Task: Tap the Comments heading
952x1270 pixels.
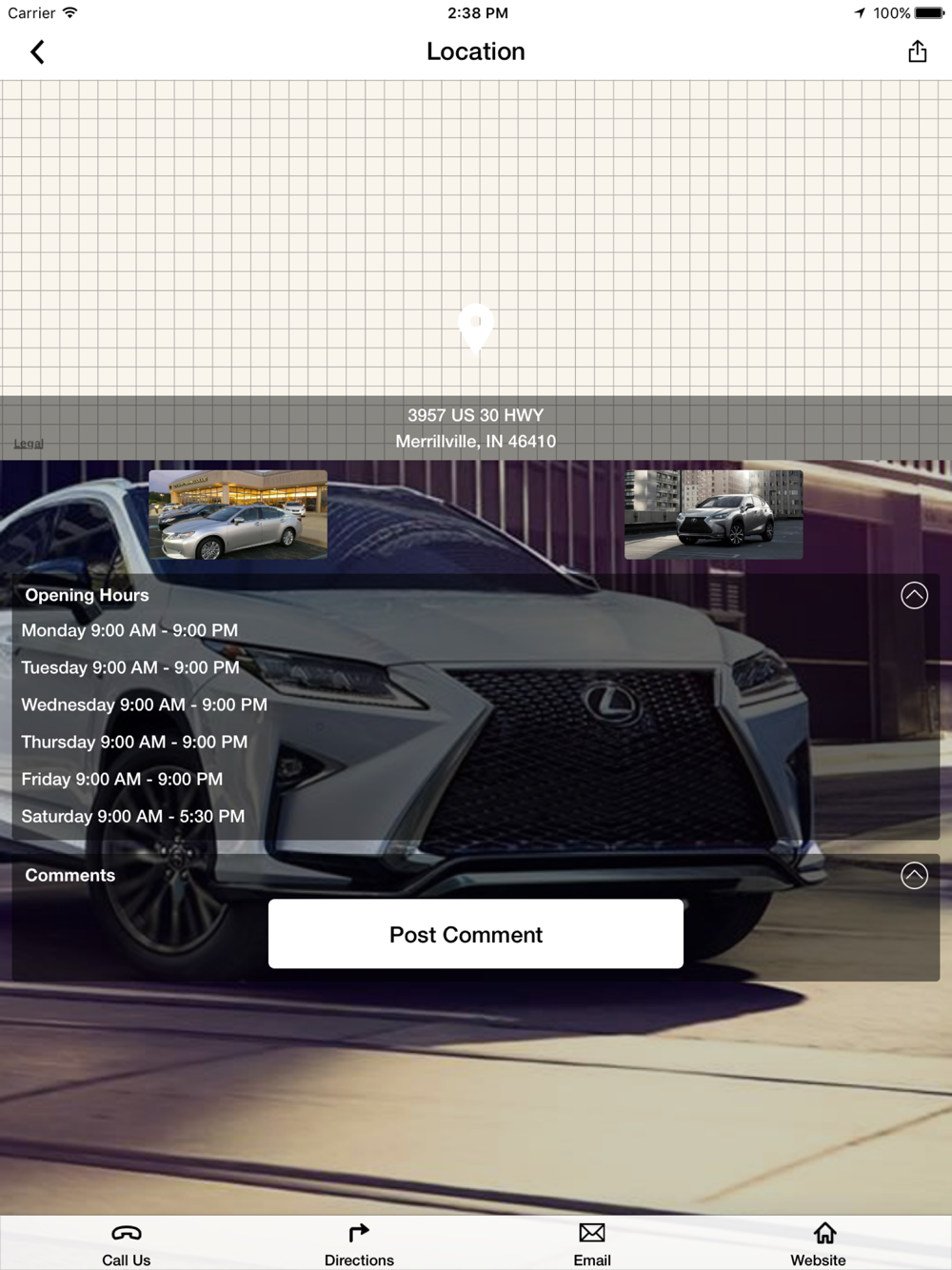Action: tap(69, 875)
